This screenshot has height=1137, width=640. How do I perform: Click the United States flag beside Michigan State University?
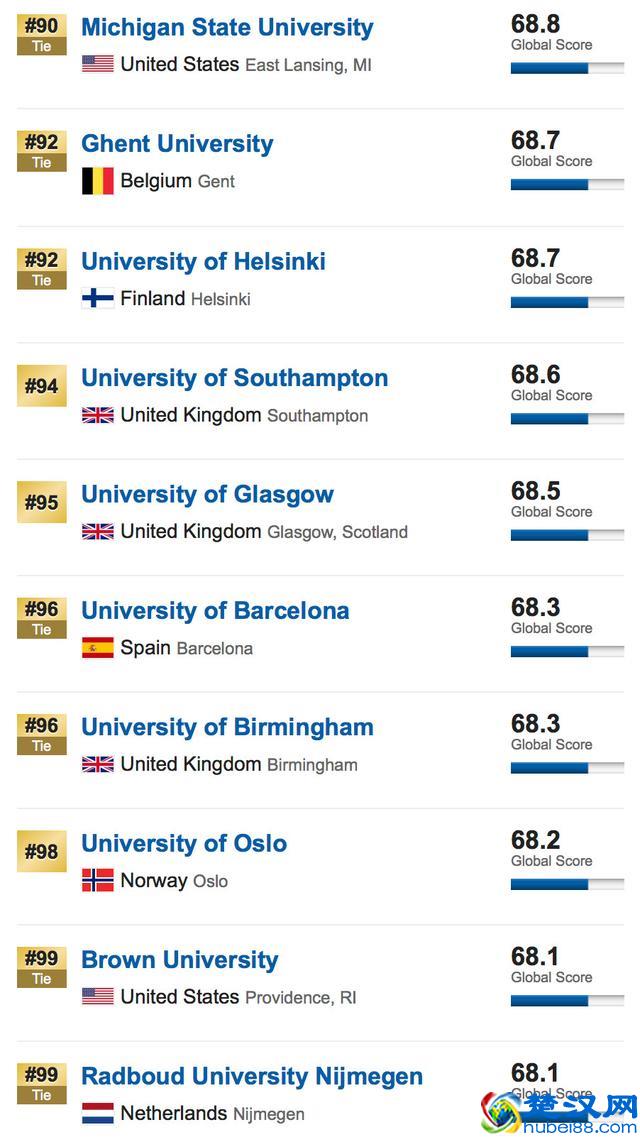[x=95, y=64]
